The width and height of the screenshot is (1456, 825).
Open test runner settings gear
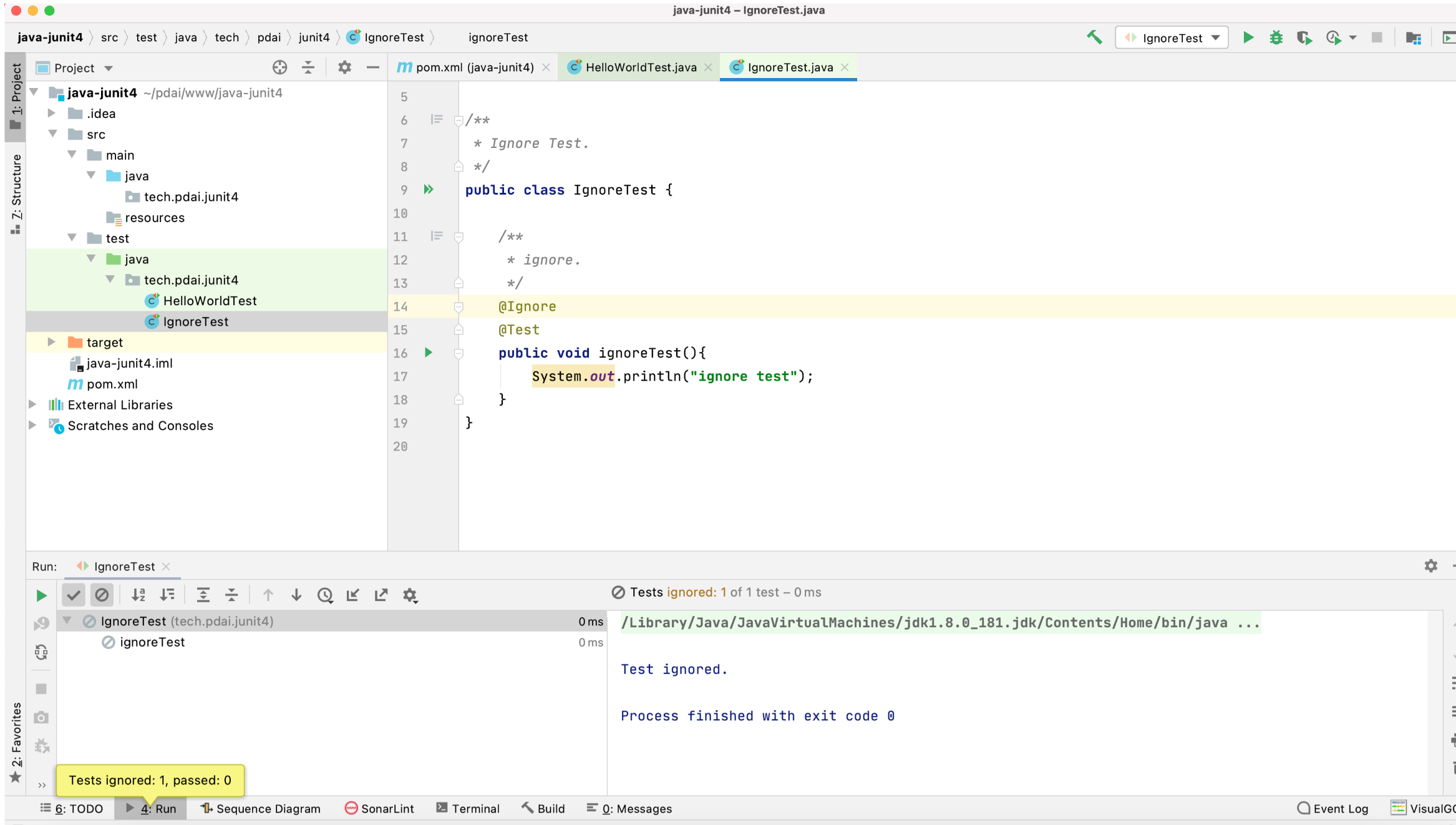410,595
